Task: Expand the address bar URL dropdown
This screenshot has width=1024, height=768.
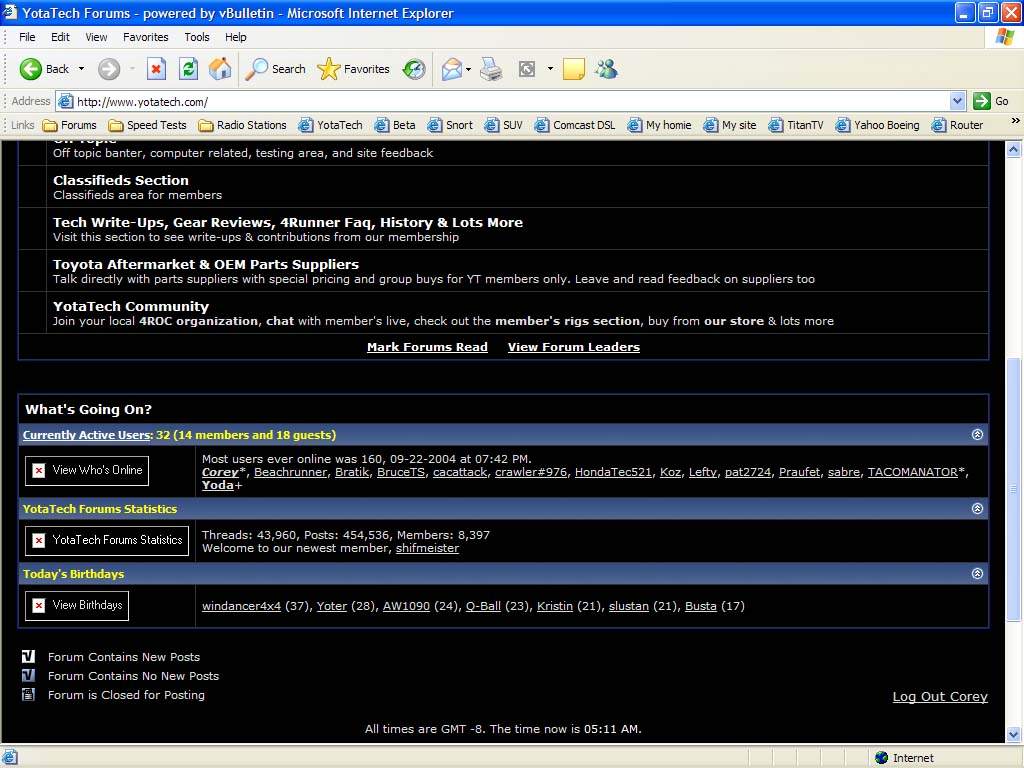Action: pyautogui.click(x=957, y=101)
